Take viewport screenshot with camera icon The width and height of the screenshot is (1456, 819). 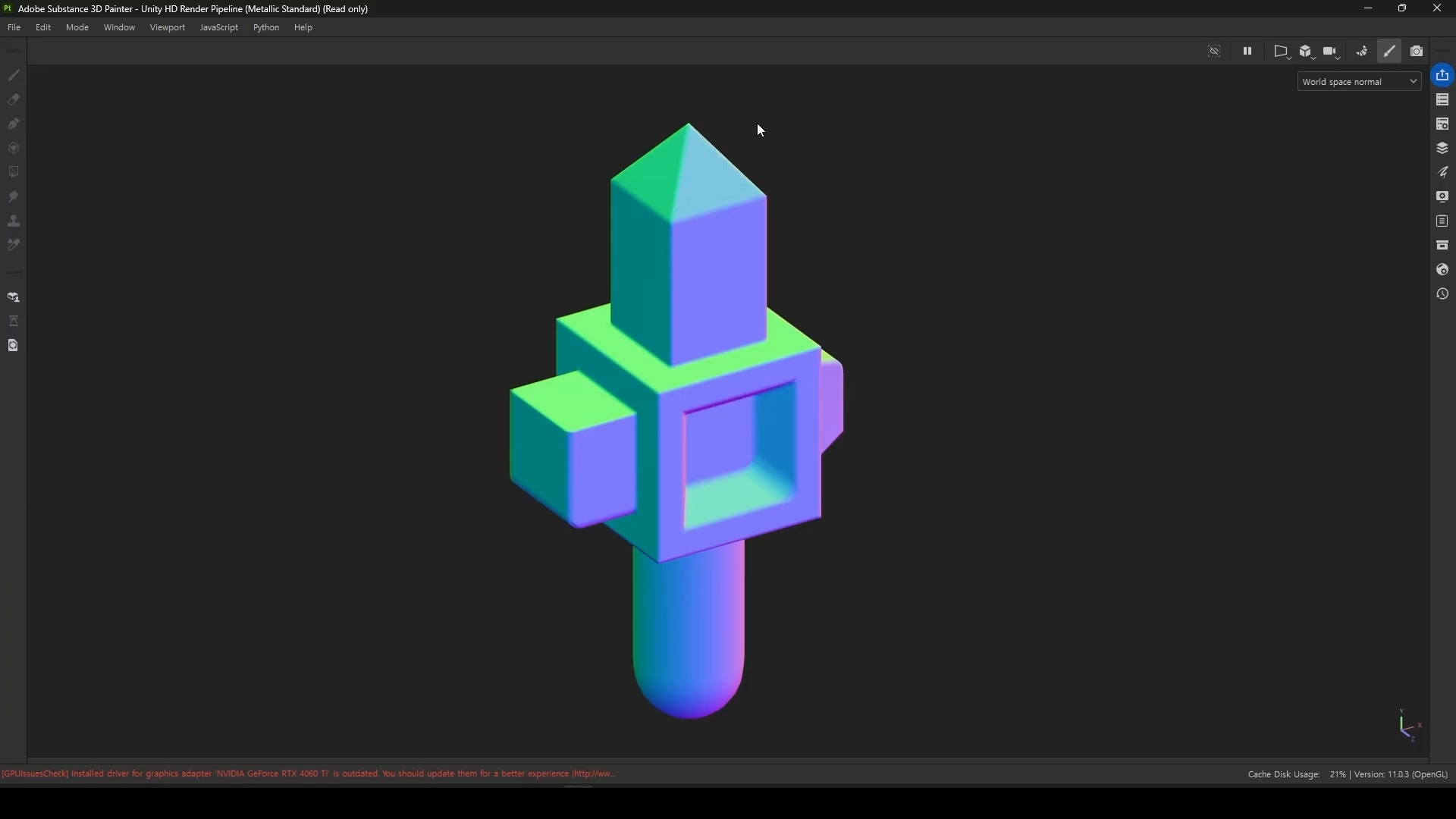(x=1417, y=52)
